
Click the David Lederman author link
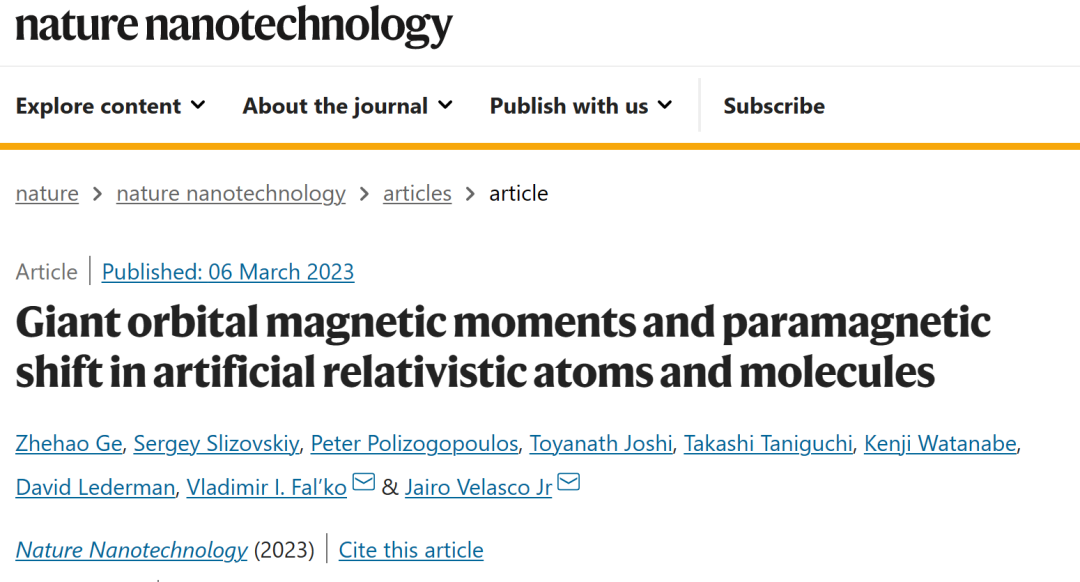(95, 488)
